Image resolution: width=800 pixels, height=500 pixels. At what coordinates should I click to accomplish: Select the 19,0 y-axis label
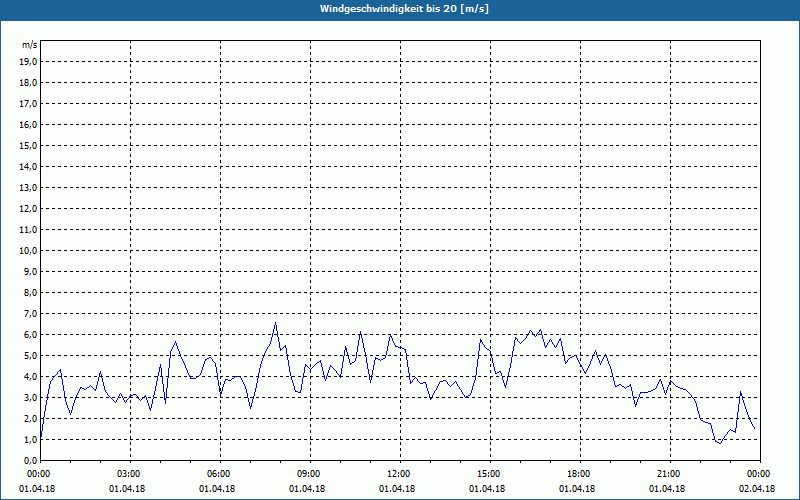29,62
